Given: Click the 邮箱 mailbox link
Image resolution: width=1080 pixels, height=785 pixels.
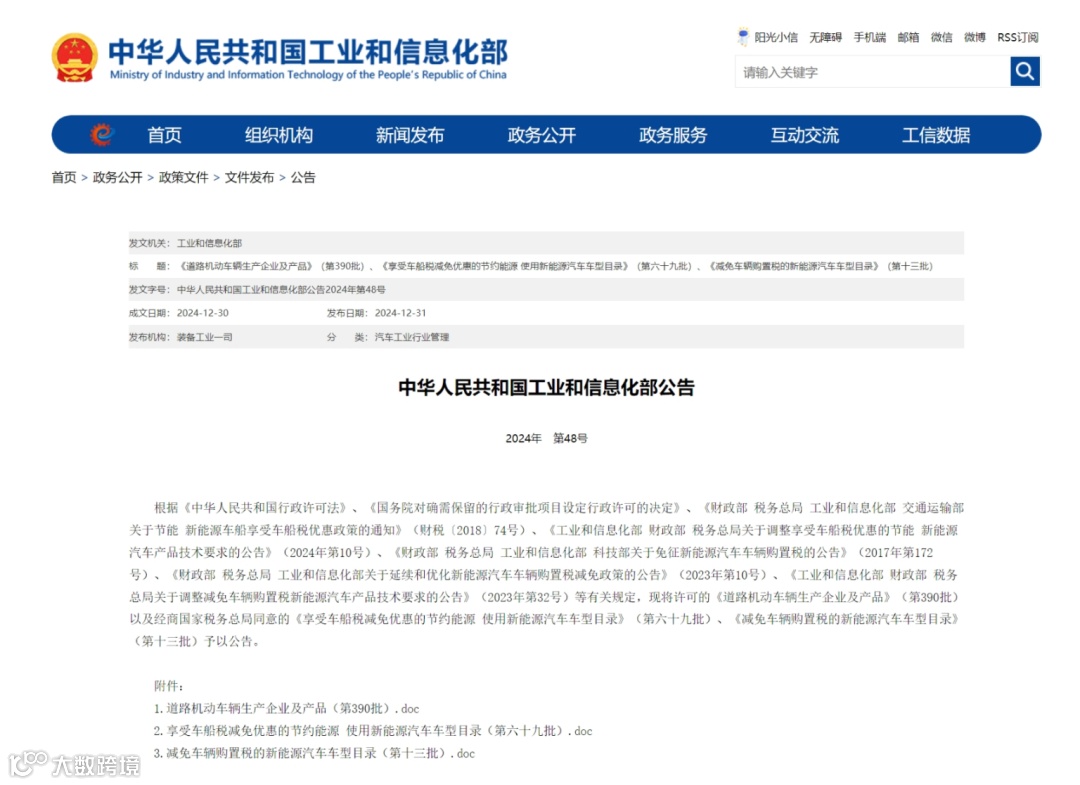Looking at the screenshot, I should click(x=908, y=37).
